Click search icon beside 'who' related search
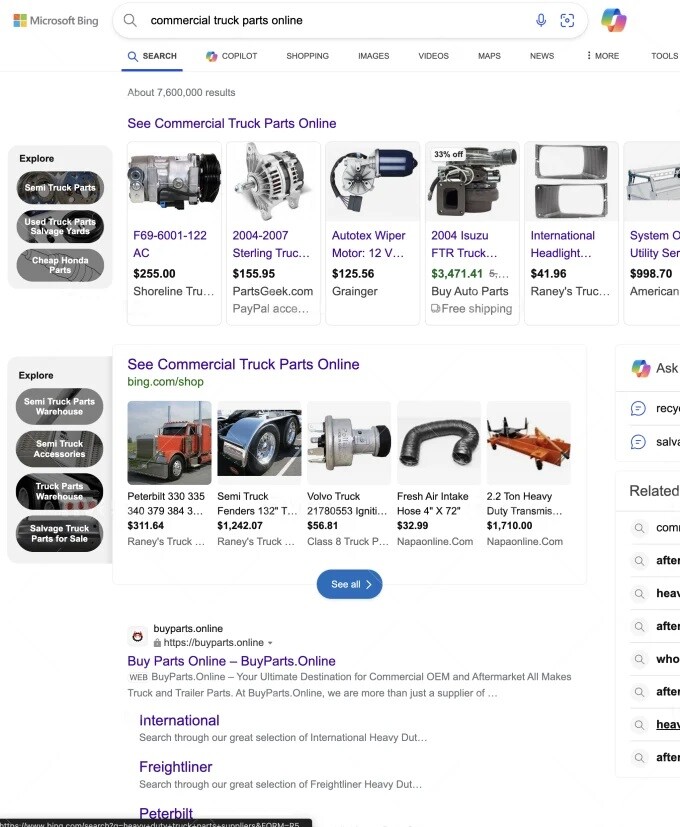This screenshot has height=827, width=680. coord(639,659)
